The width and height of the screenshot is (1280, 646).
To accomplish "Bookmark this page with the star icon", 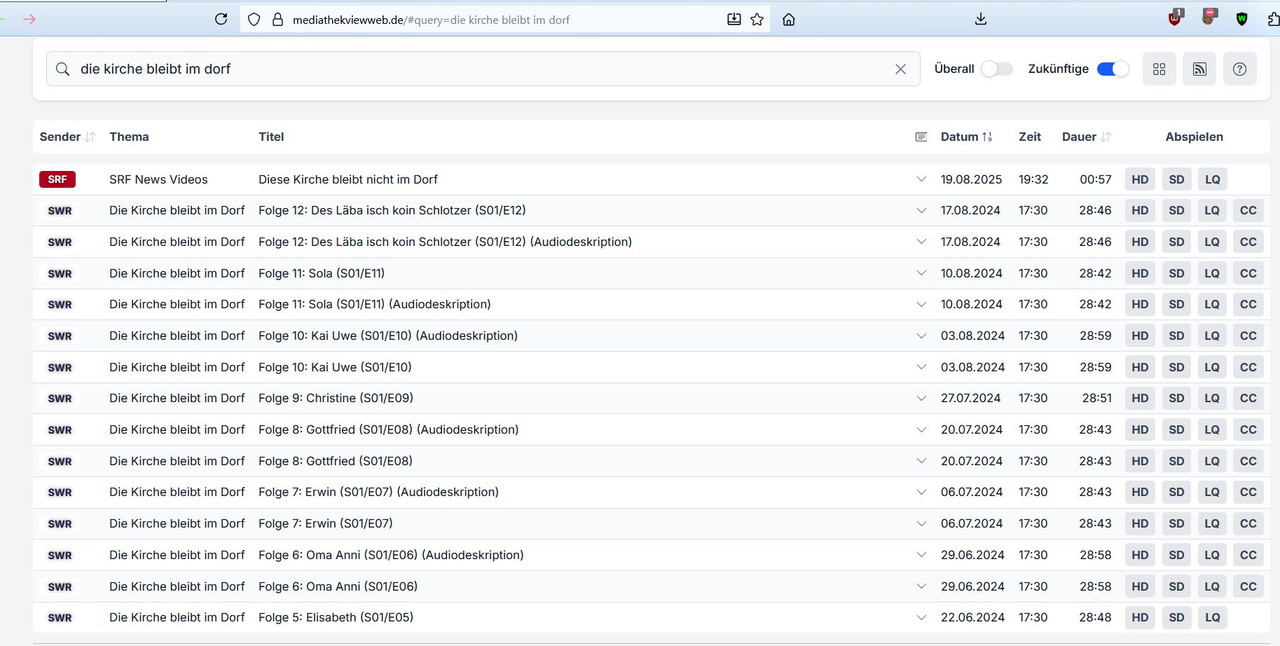I will pos(757,19).
